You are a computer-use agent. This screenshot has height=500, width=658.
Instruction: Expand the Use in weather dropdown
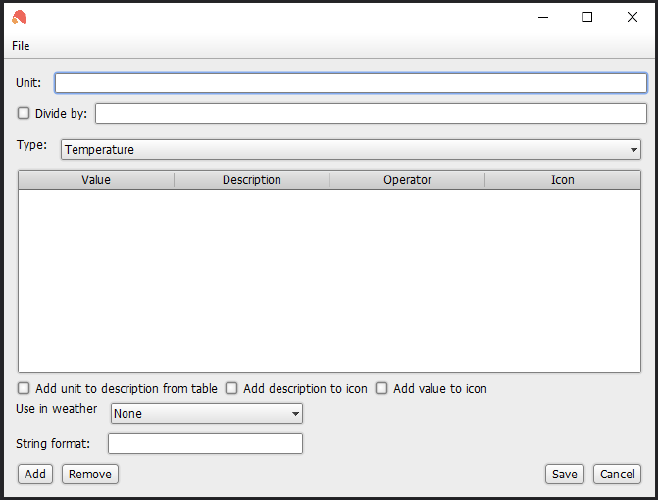(x=206, y=414)
